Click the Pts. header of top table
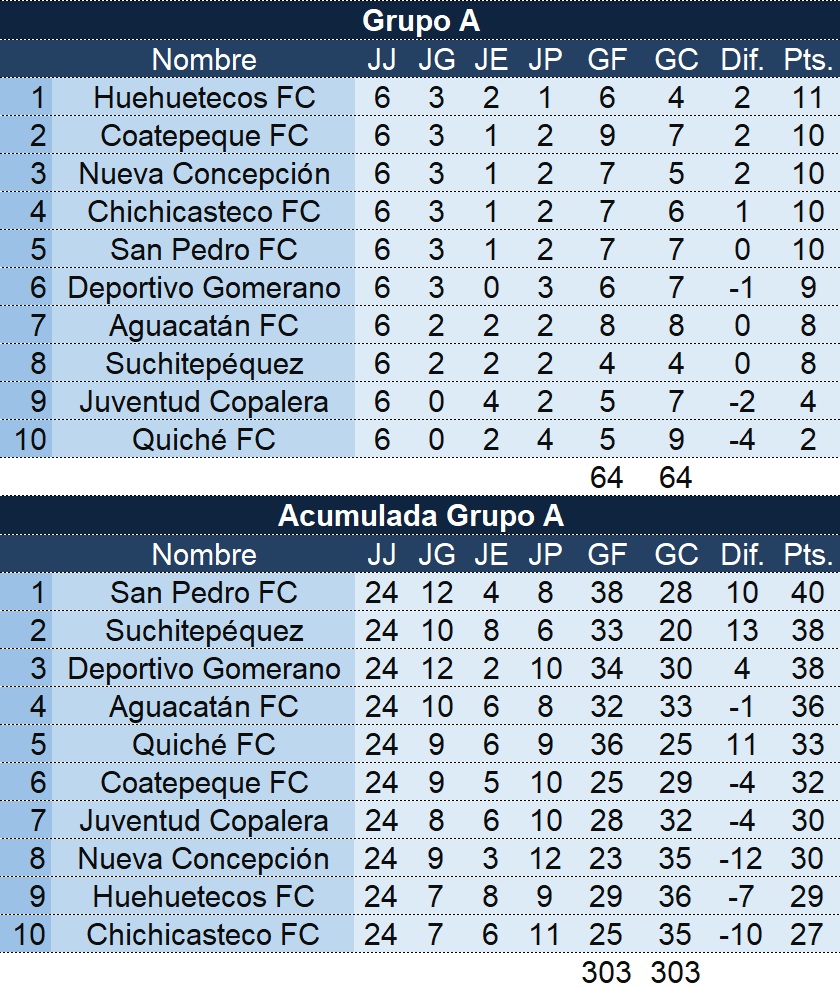 point(807,60)
